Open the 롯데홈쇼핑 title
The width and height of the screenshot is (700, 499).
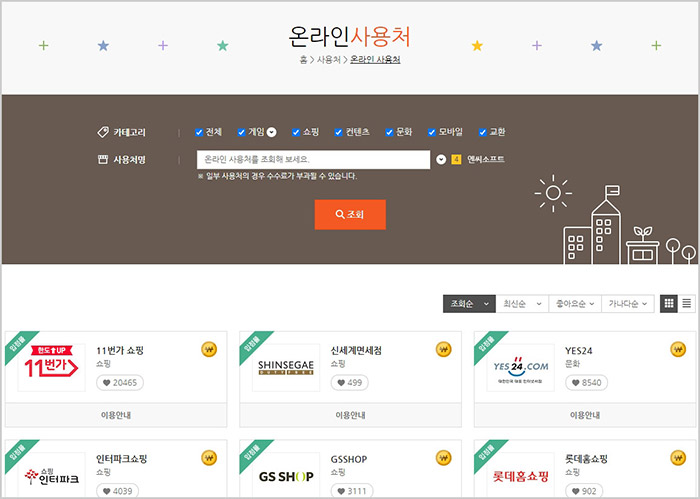click(x=586, y=459)
